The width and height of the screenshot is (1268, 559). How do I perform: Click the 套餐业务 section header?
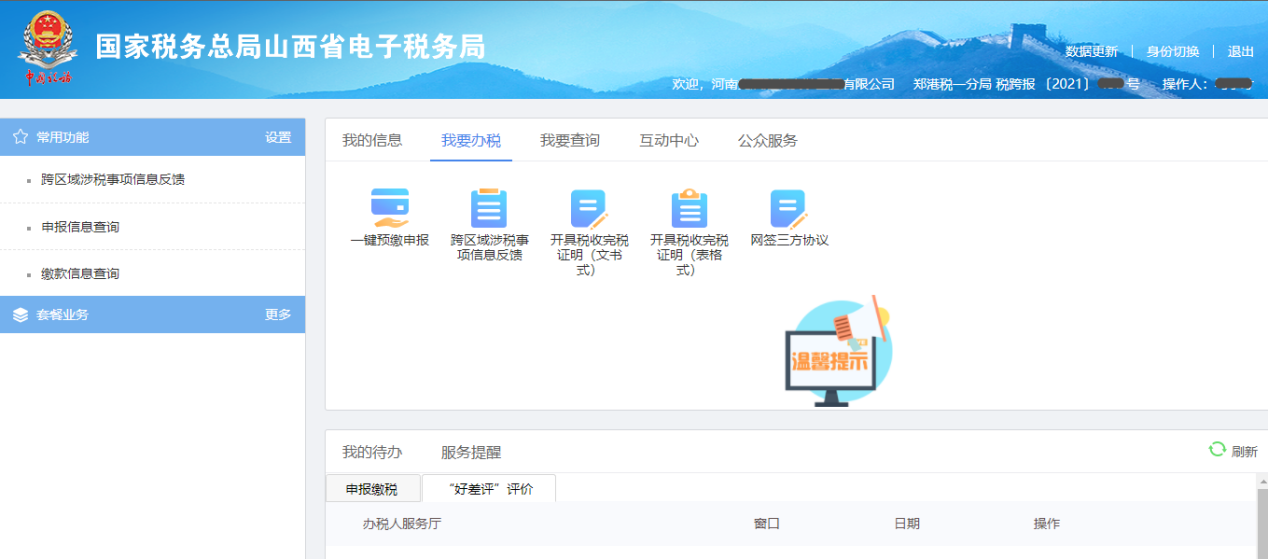(x=152, y=315)
